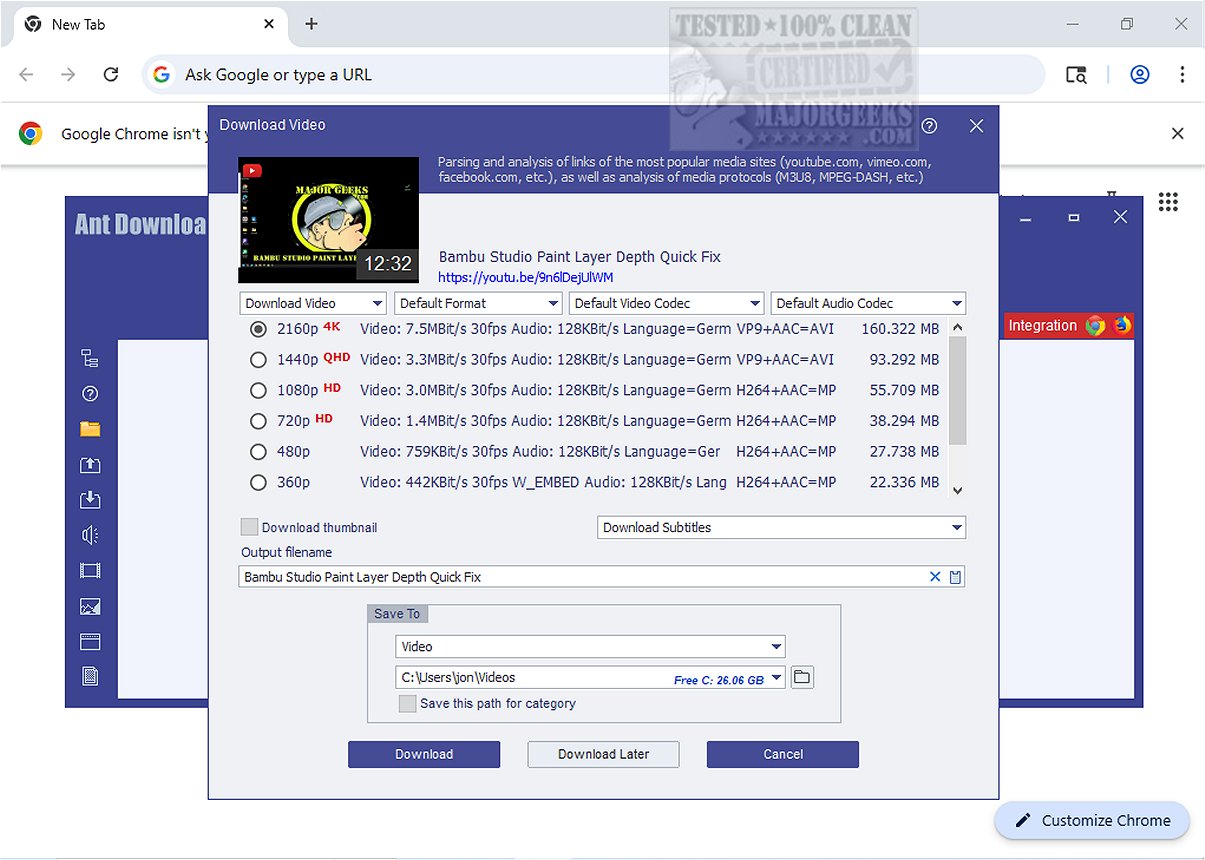Select the 480p quality option
Screen dimensions: 1205x860
(258, 452)
